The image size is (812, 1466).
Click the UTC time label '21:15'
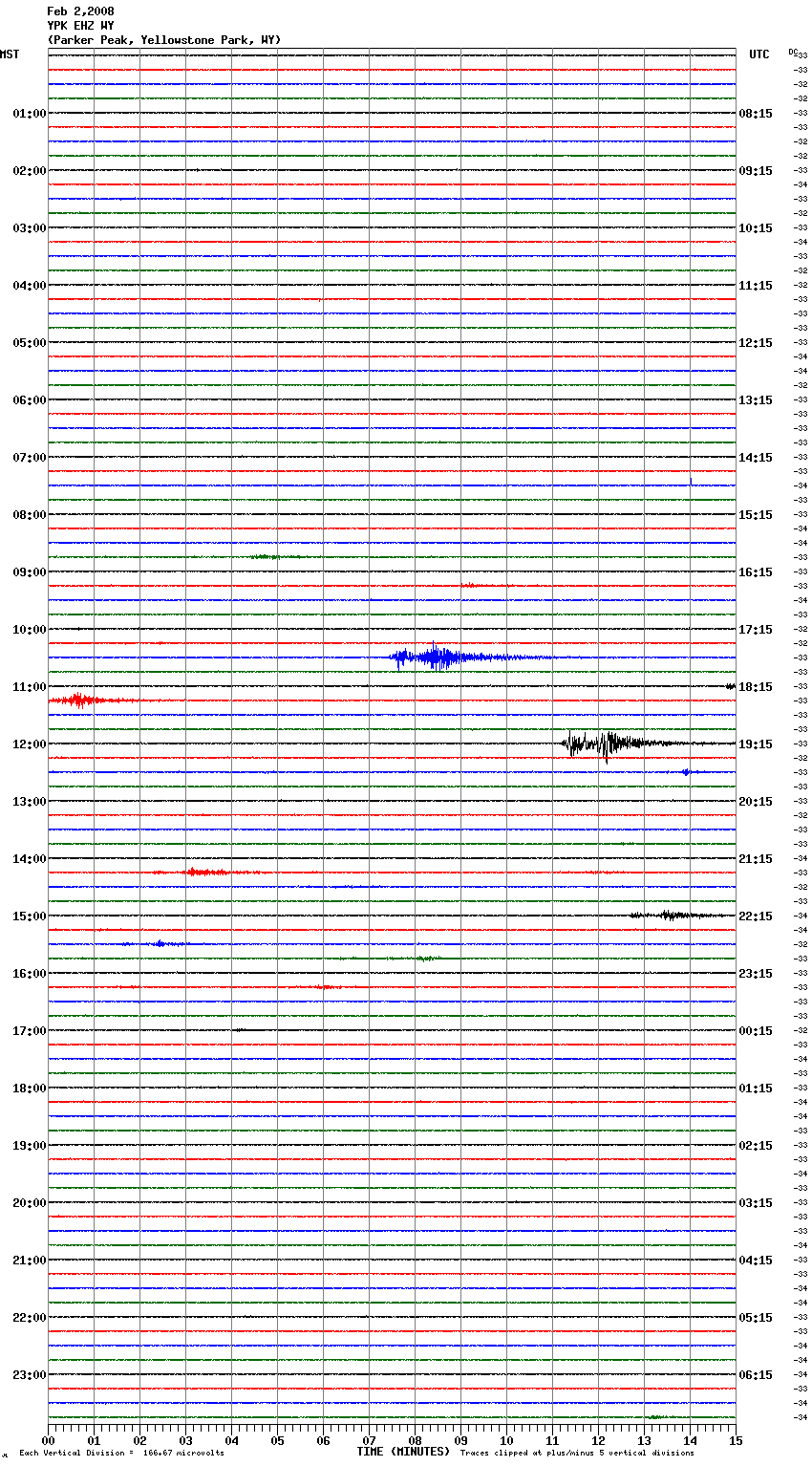tap(756, 859)
